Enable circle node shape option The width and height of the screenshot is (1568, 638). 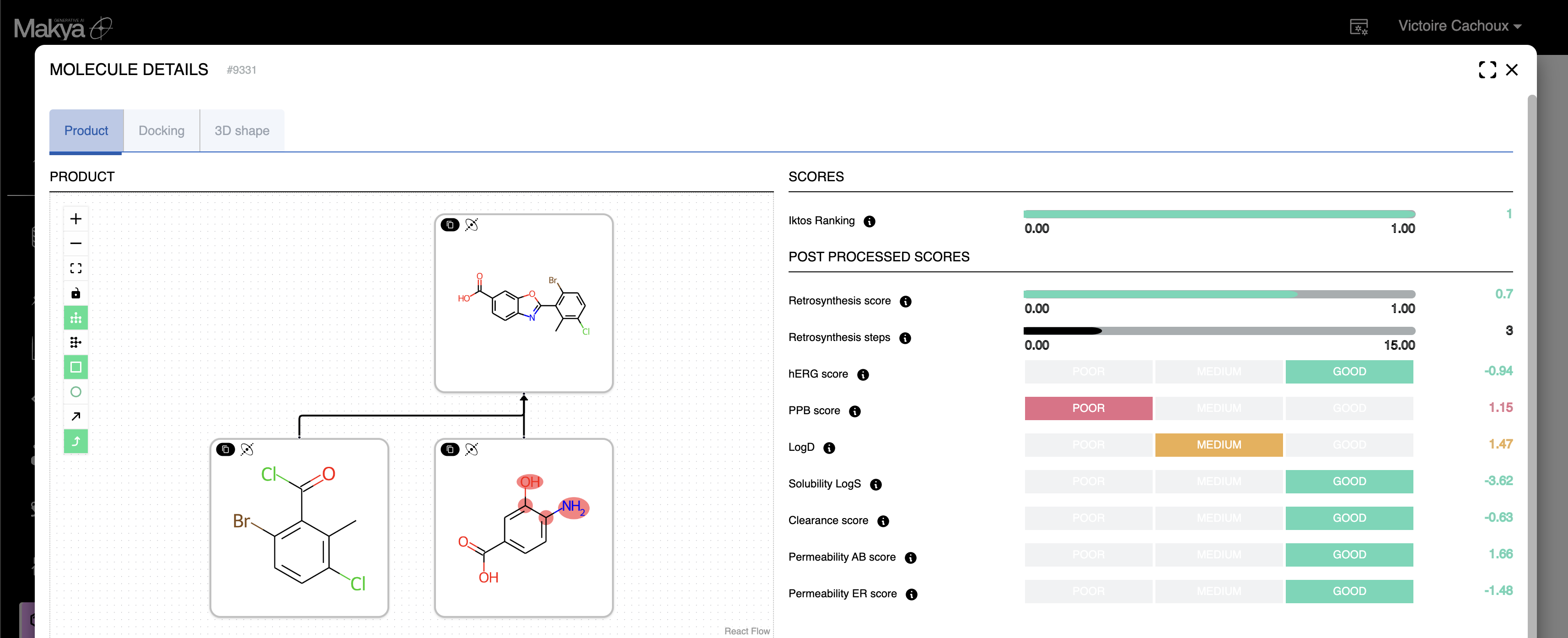75,391
